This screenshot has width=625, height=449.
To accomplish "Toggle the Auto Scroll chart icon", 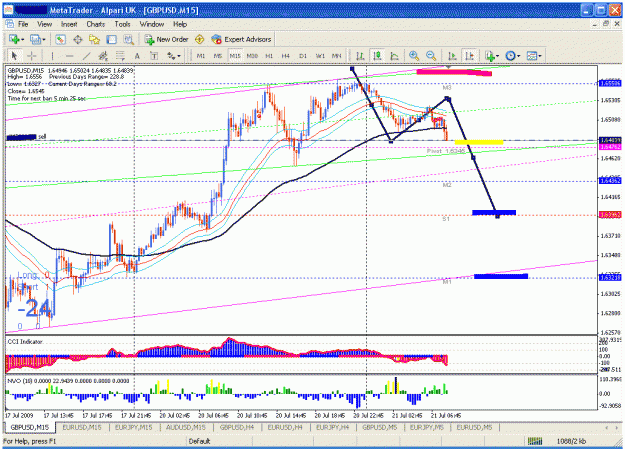I will click(x=452, y=56).
